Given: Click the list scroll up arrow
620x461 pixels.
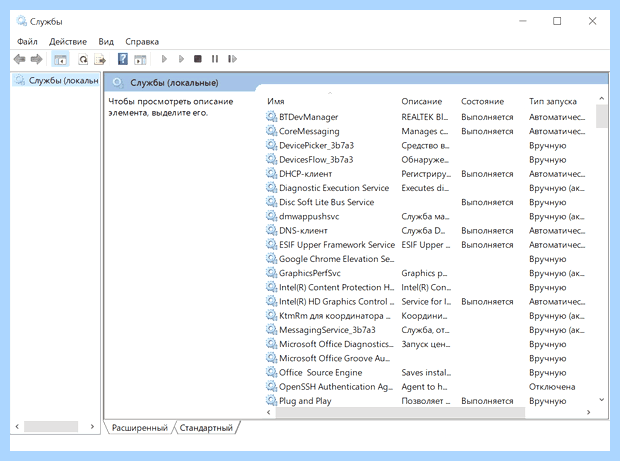Looking at the screenshot, I should (x=601, y=98).
